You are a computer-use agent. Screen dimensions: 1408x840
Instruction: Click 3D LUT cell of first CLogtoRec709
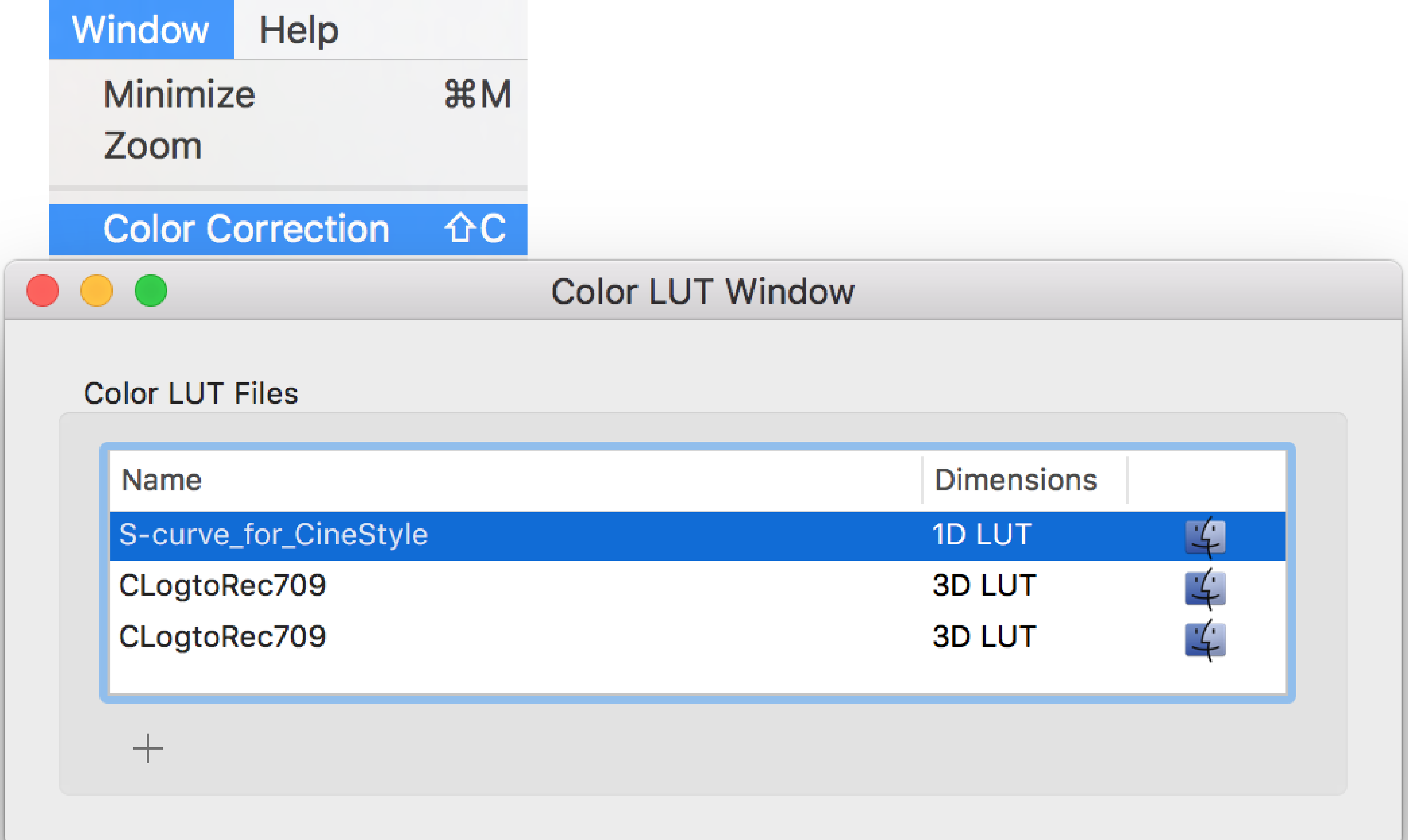(984, 586)
